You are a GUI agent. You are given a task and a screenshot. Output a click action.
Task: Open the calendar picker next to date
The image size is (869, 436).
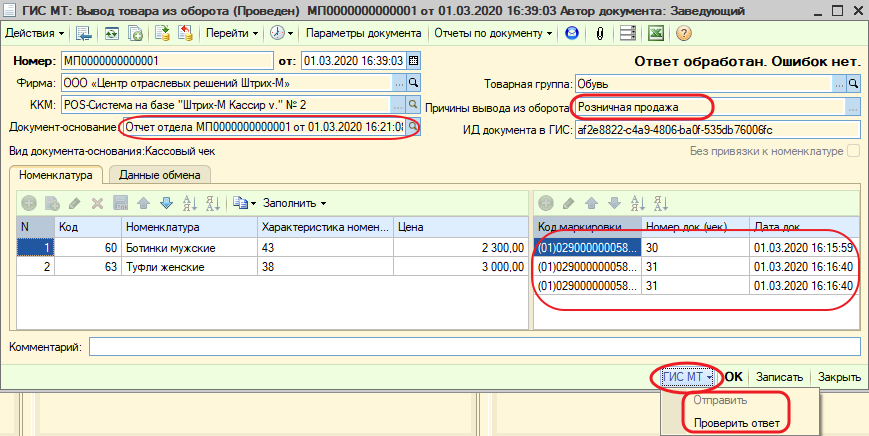[412, 61]
